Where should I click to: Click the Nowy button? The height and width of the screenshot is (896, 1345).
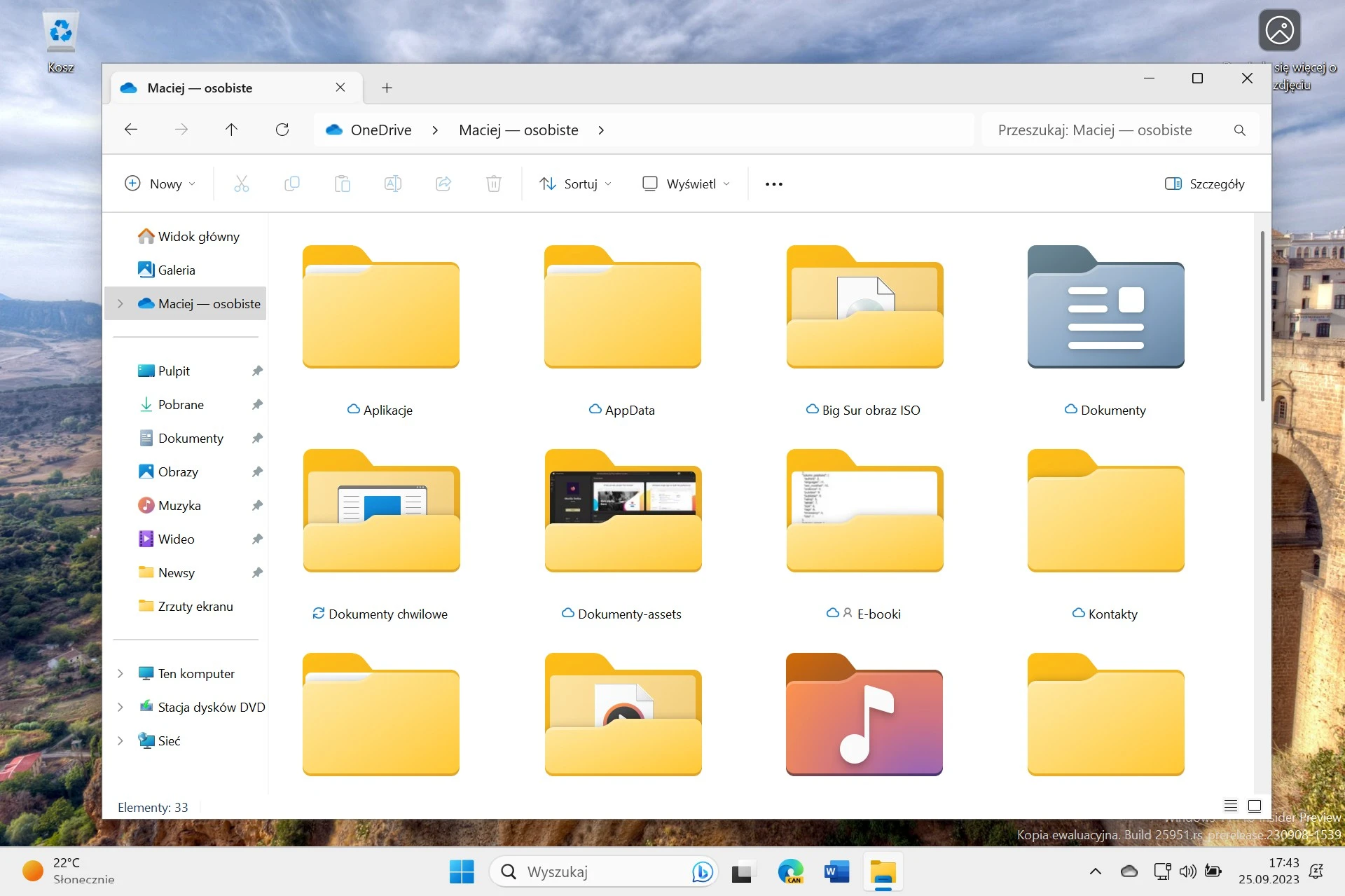tap(160, 184)
